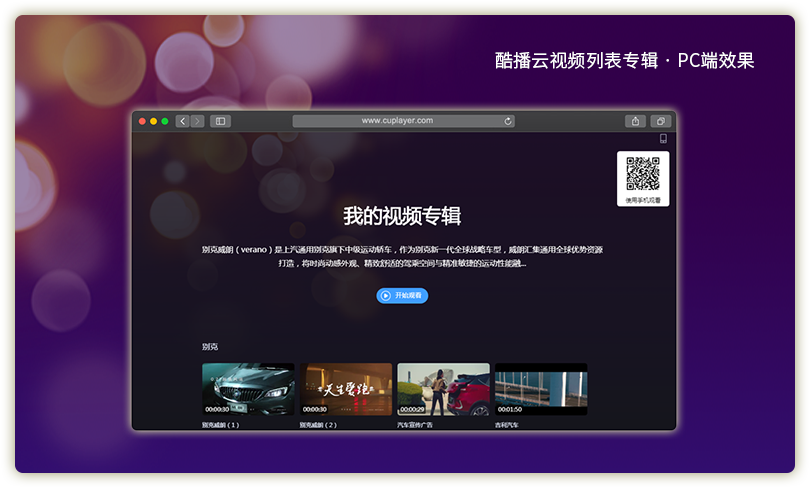Reload the page using the refresh icon
Screen dimensions: 810x488
[x=508, y=121]
